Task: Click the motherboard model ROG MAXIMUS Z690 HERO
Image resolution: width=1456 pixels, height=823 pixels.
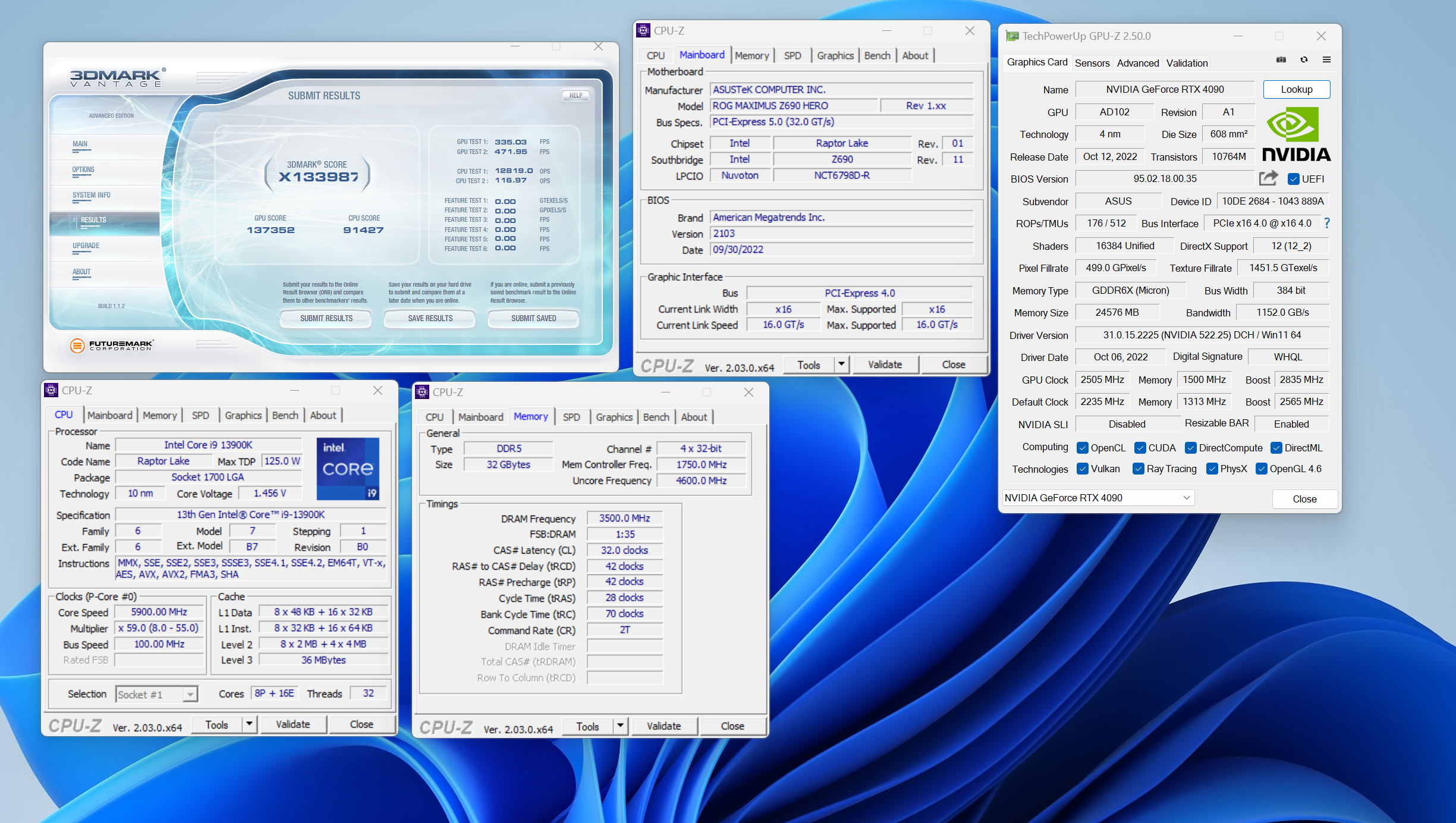Action: pos(794,105)
